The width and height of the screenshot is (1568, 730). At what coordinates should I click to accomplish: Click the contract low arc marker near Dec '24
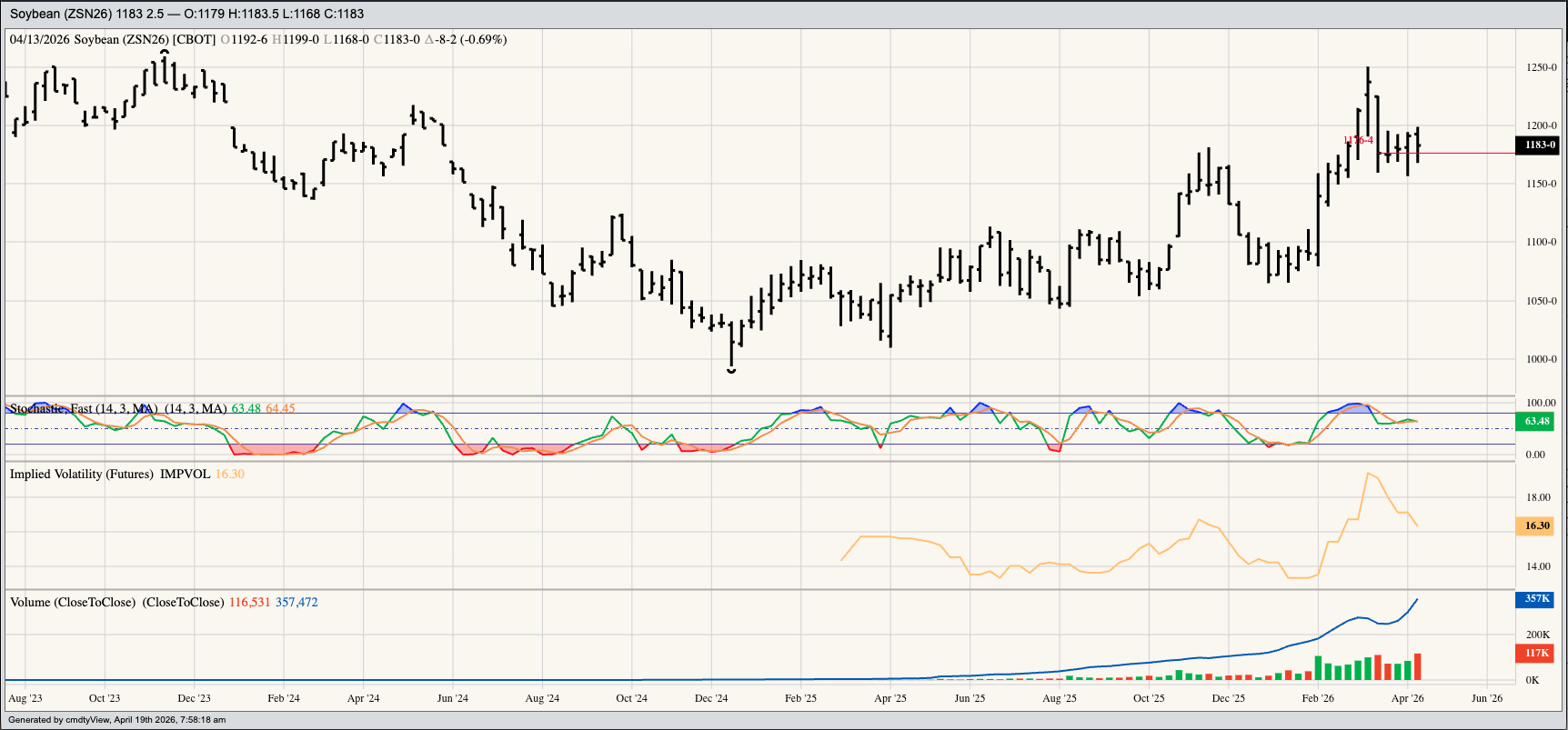tap(731, 370)
